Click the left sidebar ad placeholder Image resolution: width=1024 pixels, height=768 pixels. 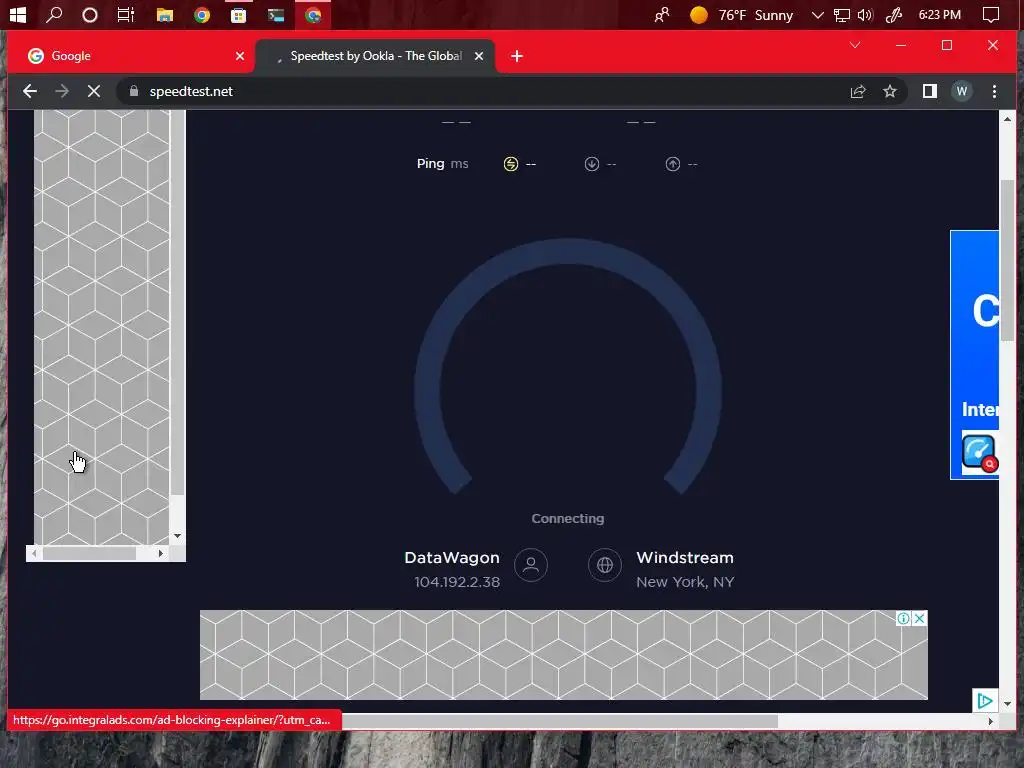(x=101, y=327)
